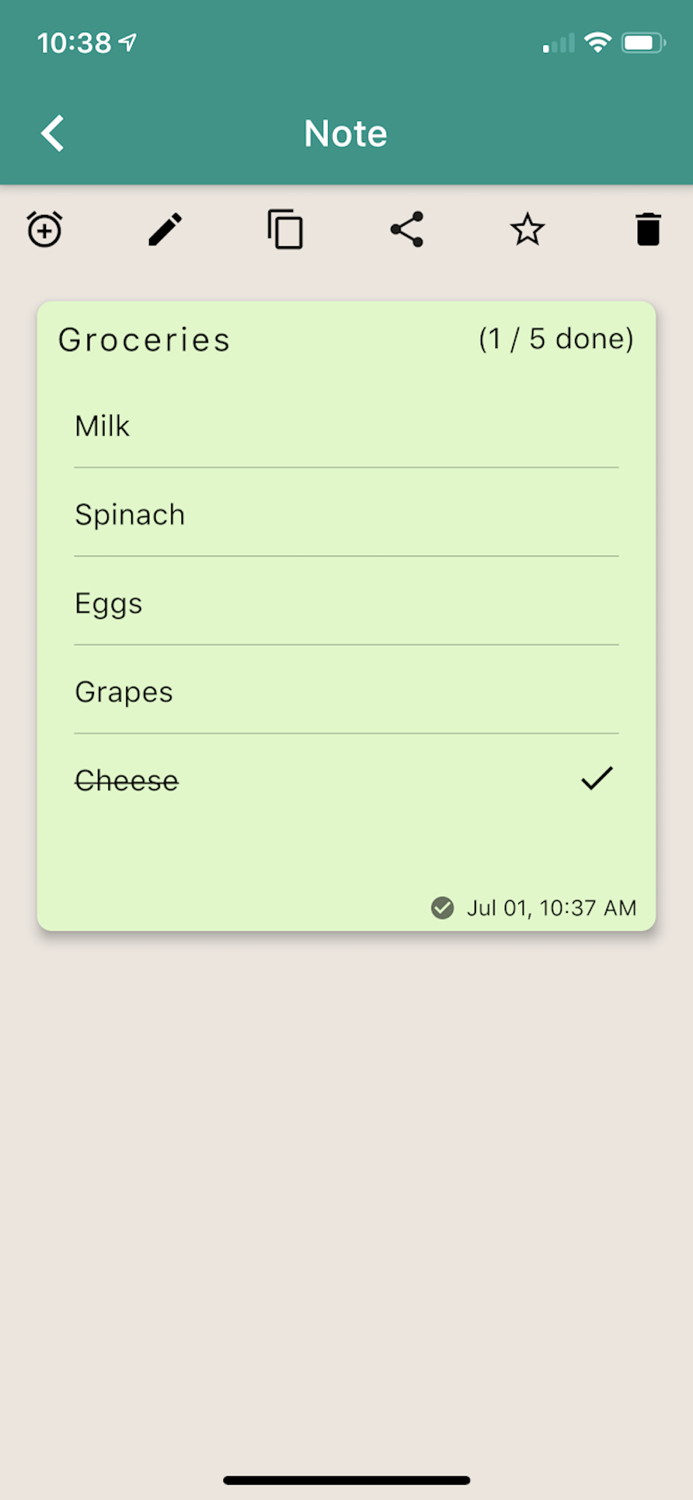The height and width of the screenshot is (1500, 693).
Task: Tap the Jul 01, 10:37 AM timestamp
Action: pos(551,908)
